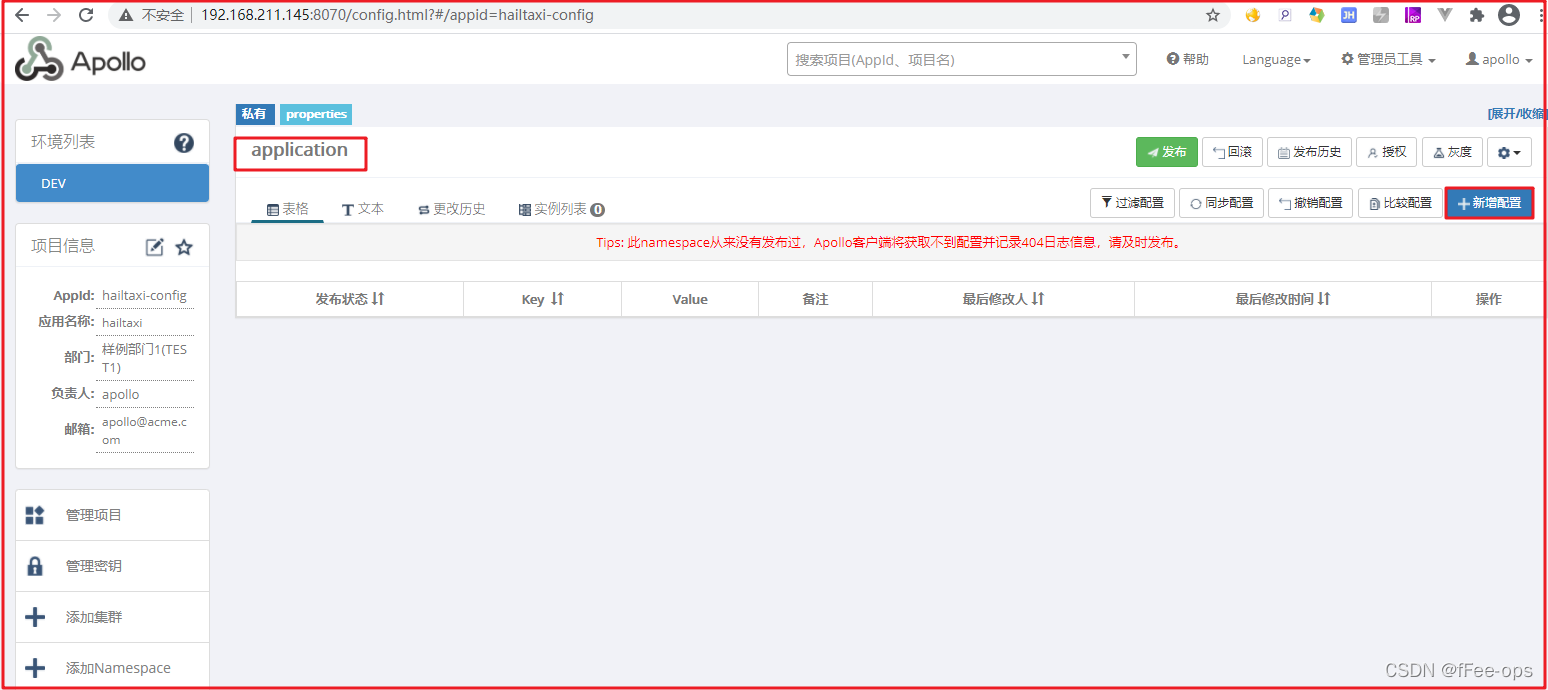Switch to the 更改历史 tab
This screenshot has height=690, width=1548.
coord(451,209)
